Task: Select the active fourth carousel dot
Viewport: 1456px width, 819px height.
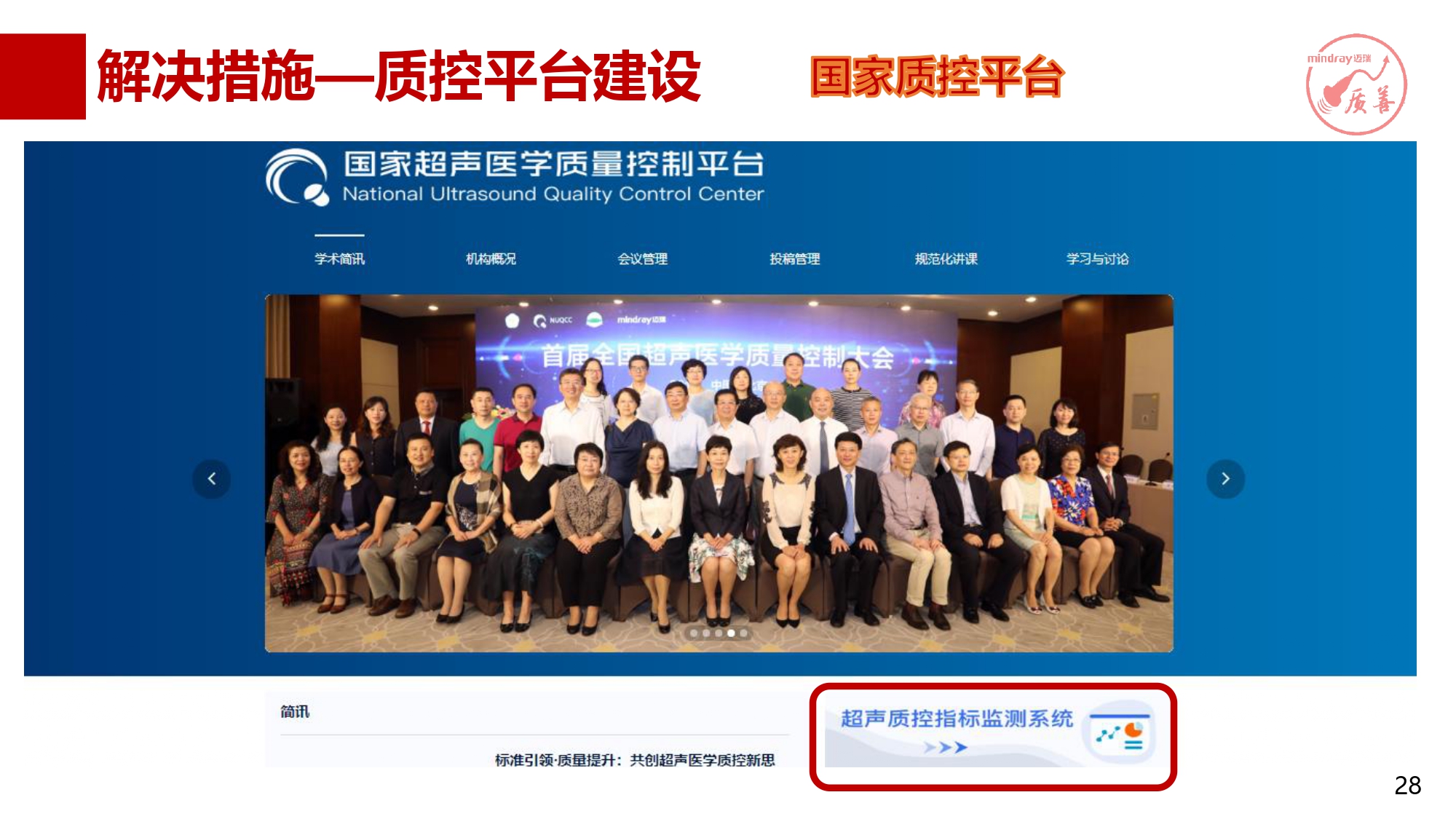Action: [731, 633]
